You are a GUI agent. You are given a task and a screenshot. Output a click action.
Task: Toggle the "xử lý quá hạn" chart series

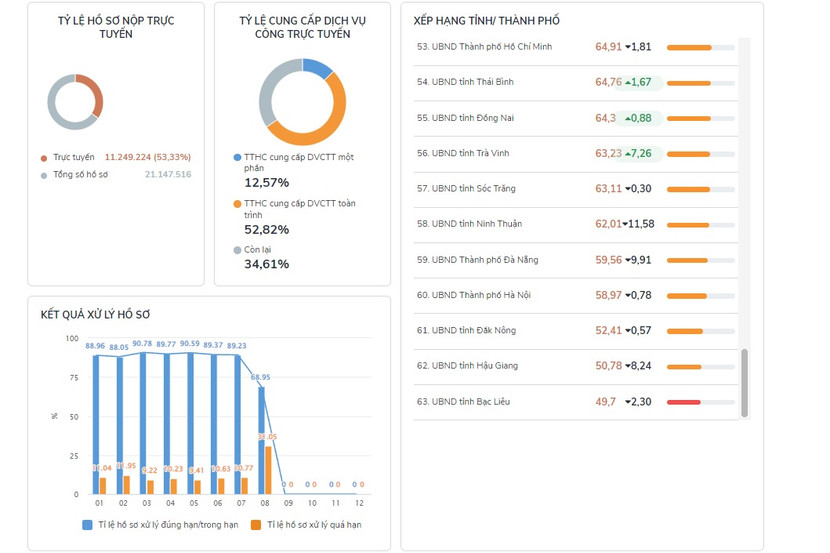[256, 525]
